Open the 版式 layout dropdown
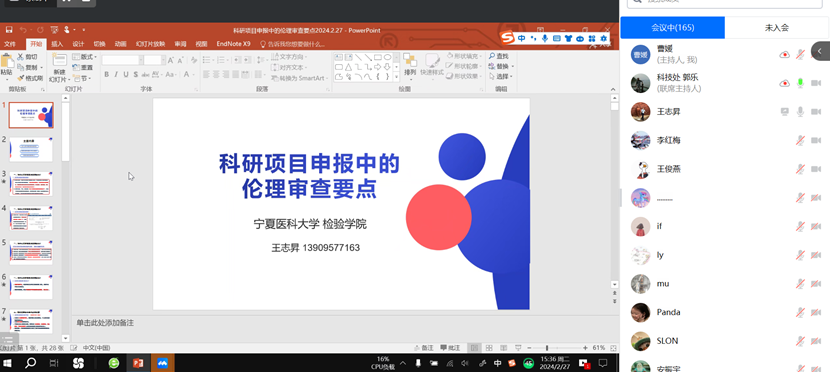The image size is (830, 372). 85,57
